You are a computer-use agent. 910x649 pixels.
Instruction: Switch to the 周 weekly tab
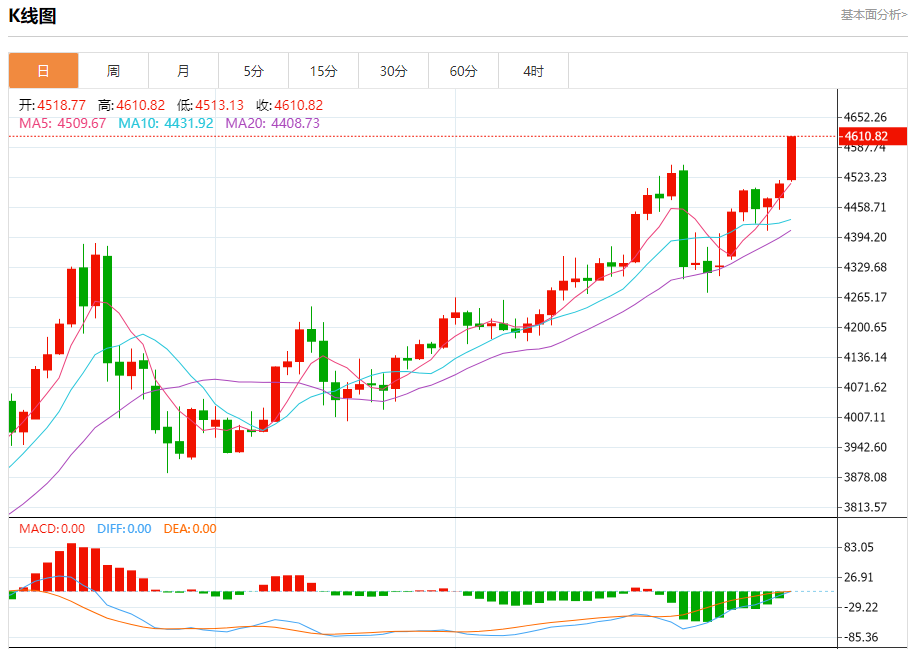(113, 71)
